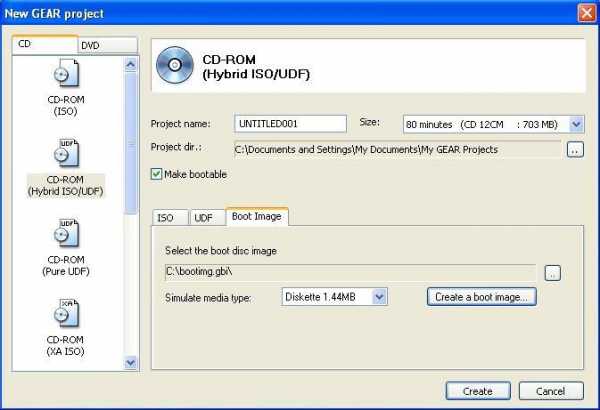
Task: Browse for the boot disc image
Action: [x=553, y=272]
